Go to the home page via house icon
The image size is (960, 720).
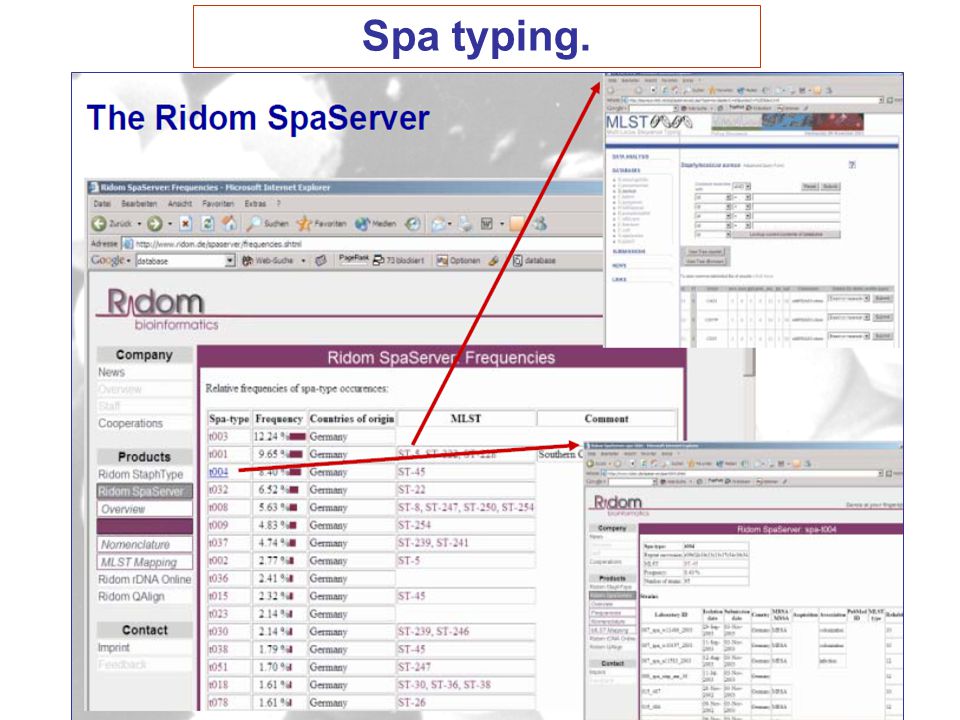pos(230,224)
